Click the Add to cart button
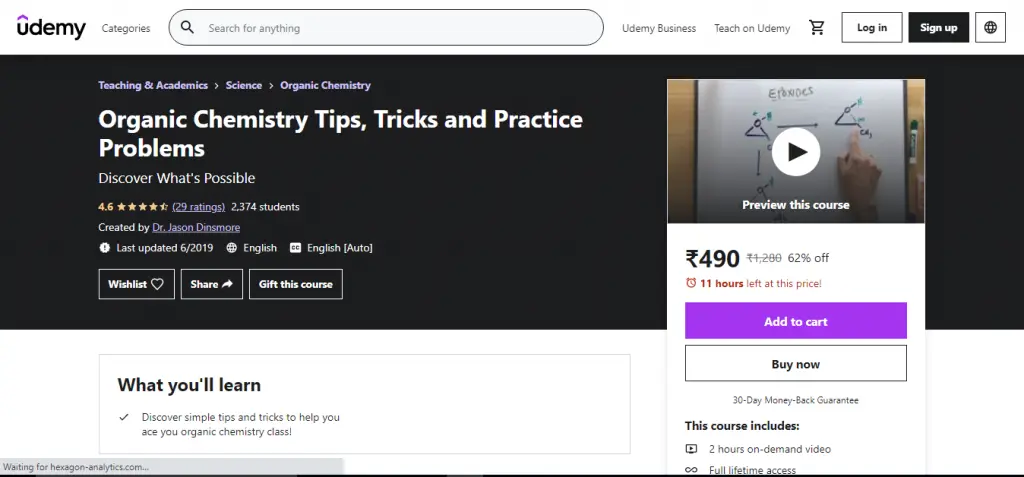1024x477 pixels. pos(795,321)
